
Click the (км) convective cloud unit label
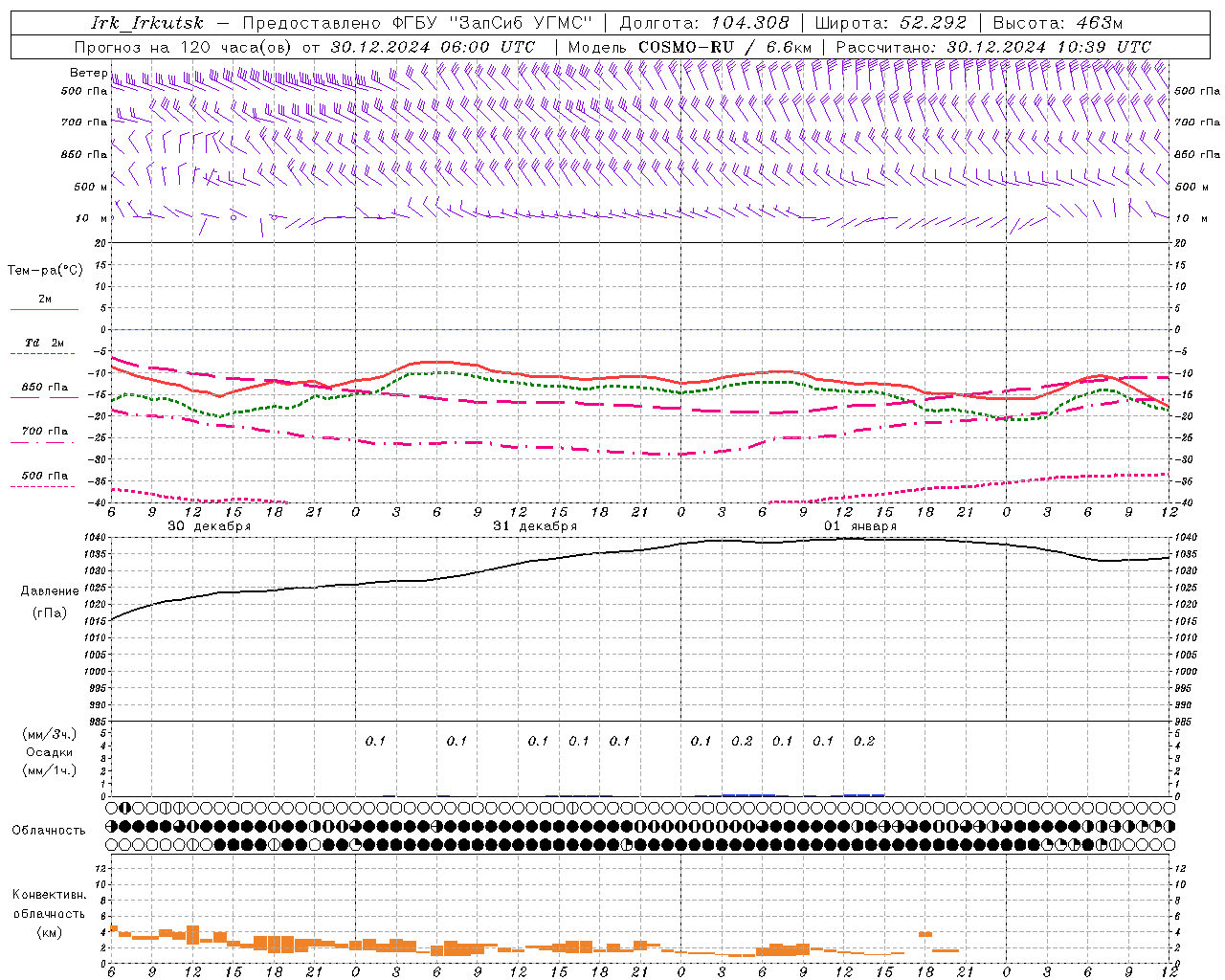click(x=50, y=932)
